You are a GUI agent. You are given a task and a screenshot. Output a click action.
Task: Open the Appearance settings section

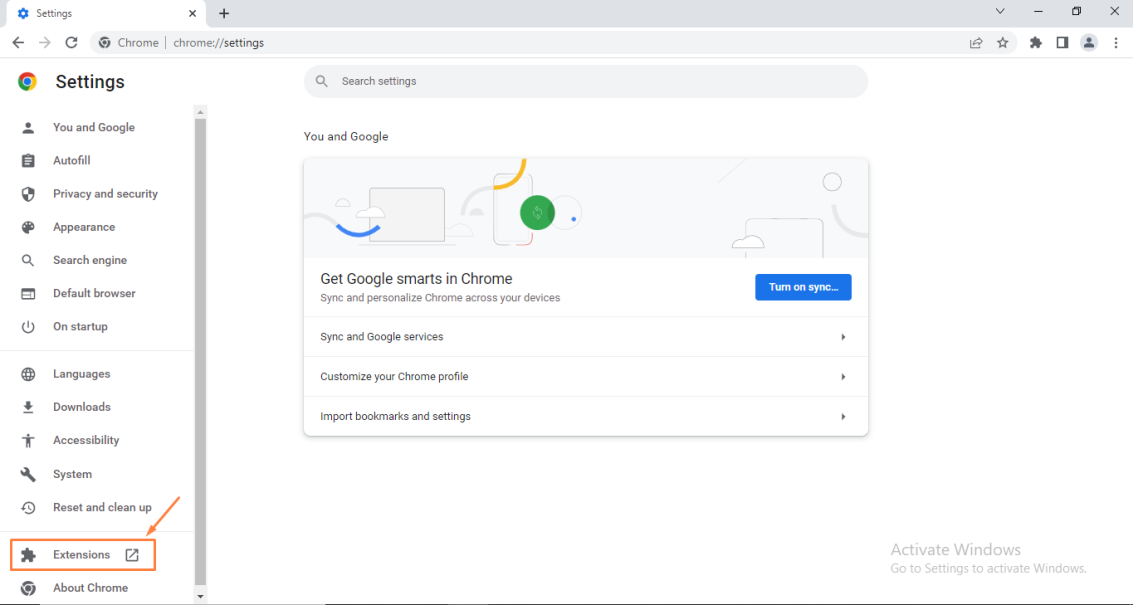coord(84,227)
